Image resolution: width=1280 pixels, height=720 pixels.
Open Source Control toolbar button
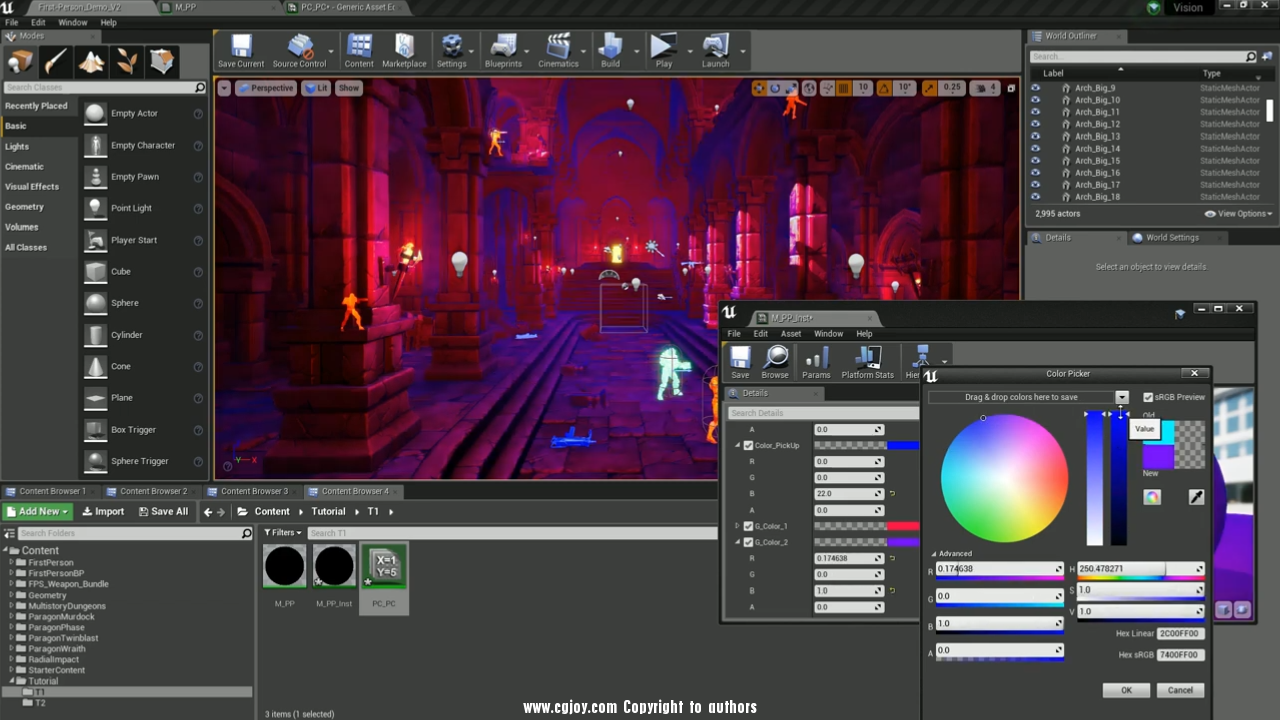coord(299,51)
